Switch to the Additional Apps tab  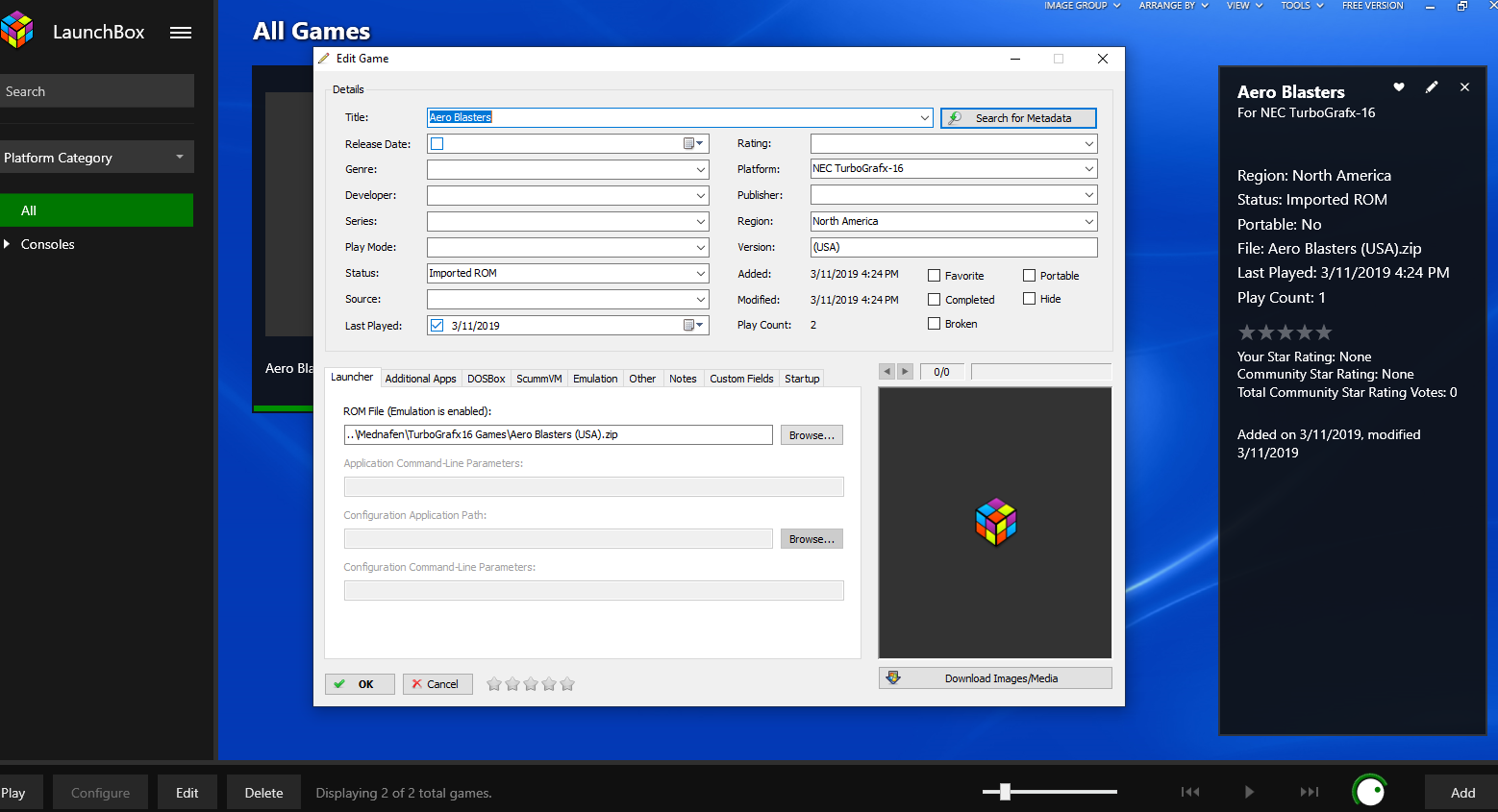(420, 379)
